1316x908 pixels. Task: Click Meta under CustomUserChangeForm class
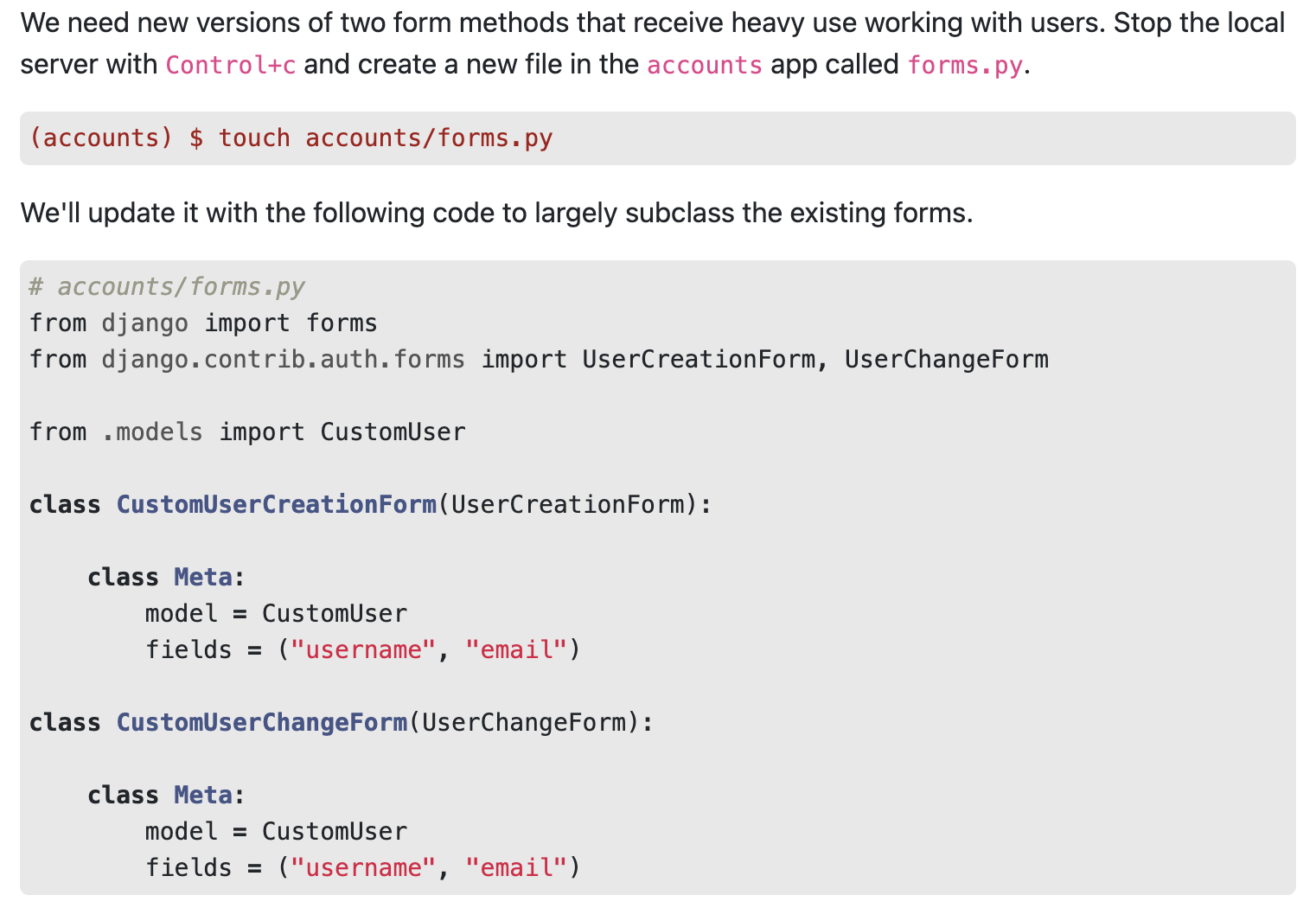203,796
